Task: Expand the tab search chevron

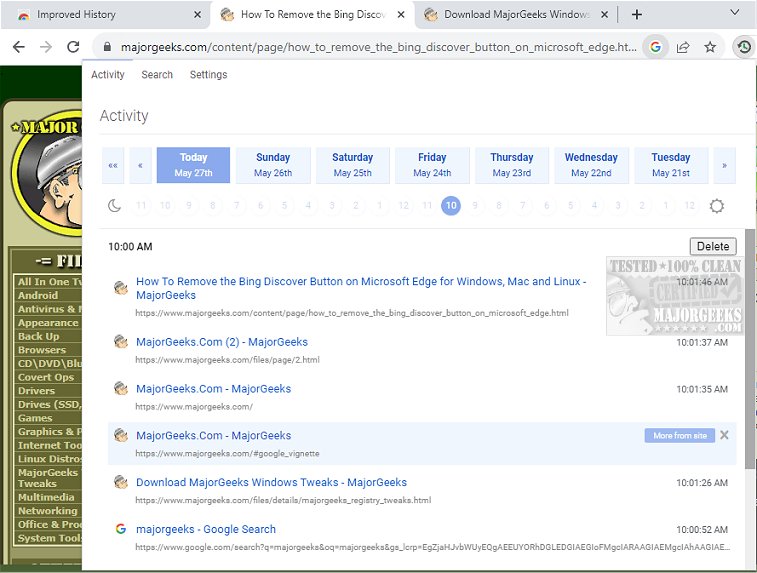Action: (x=735, y=13)
